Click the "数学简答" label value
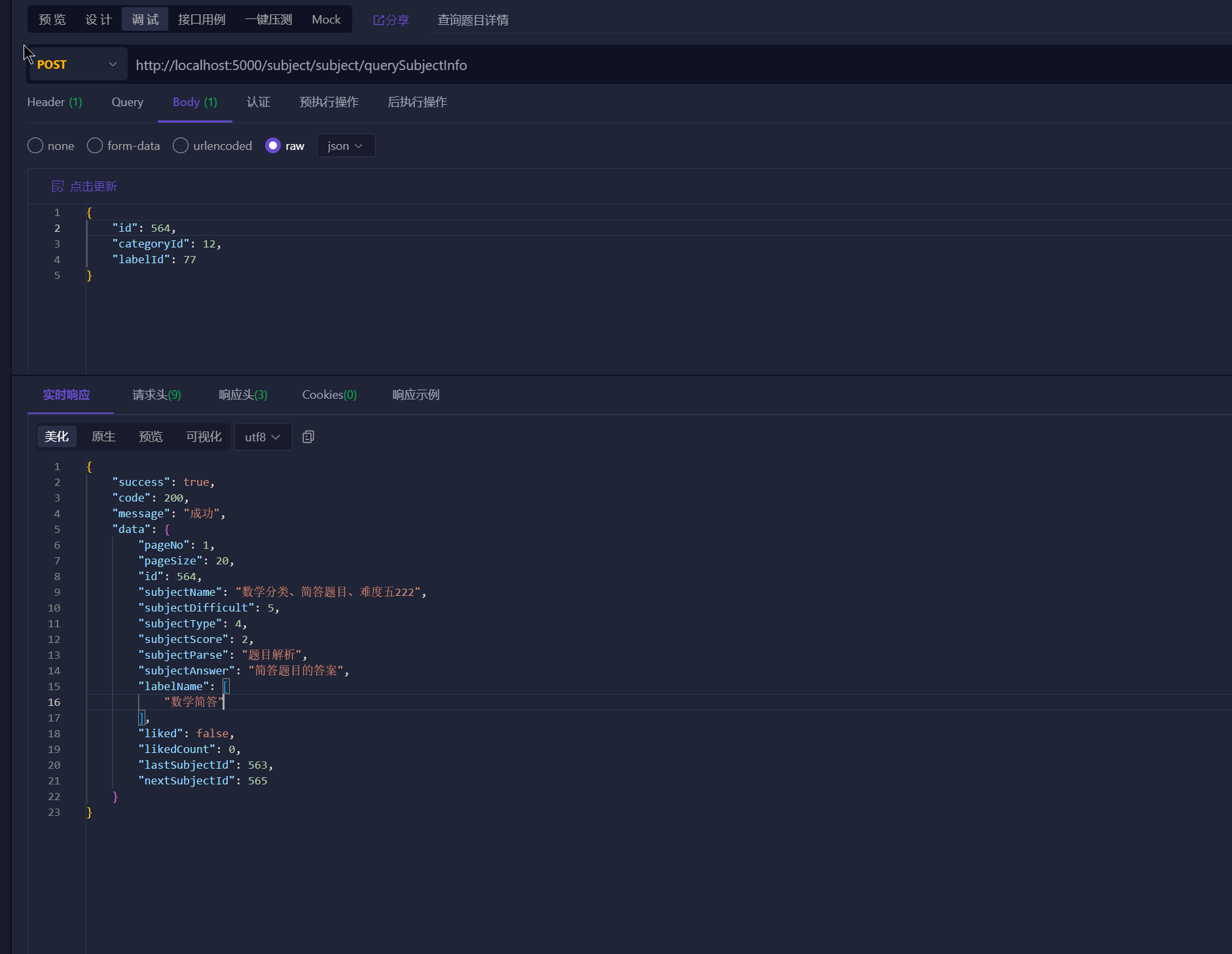This screenshot has height=954, width=1232. (194, 702)
